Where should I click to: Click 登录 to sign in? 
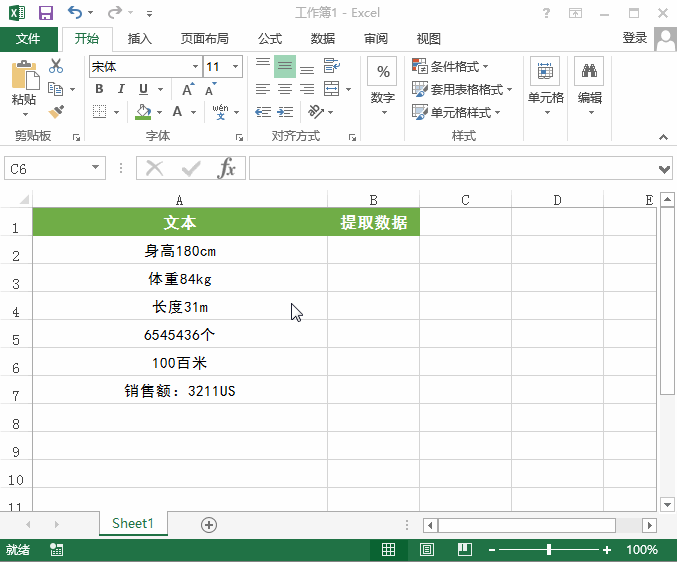pyautogui.click(x=634, y=38)
